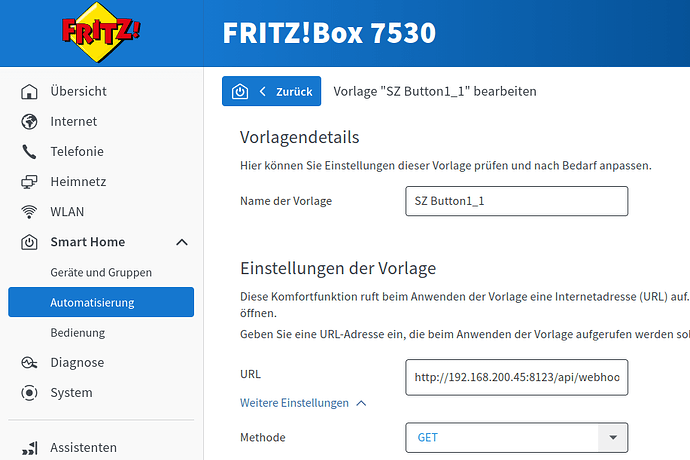This screenshot has height=460, width=690.
Task: Click the 'Methode' label
Action: point(263,438)
